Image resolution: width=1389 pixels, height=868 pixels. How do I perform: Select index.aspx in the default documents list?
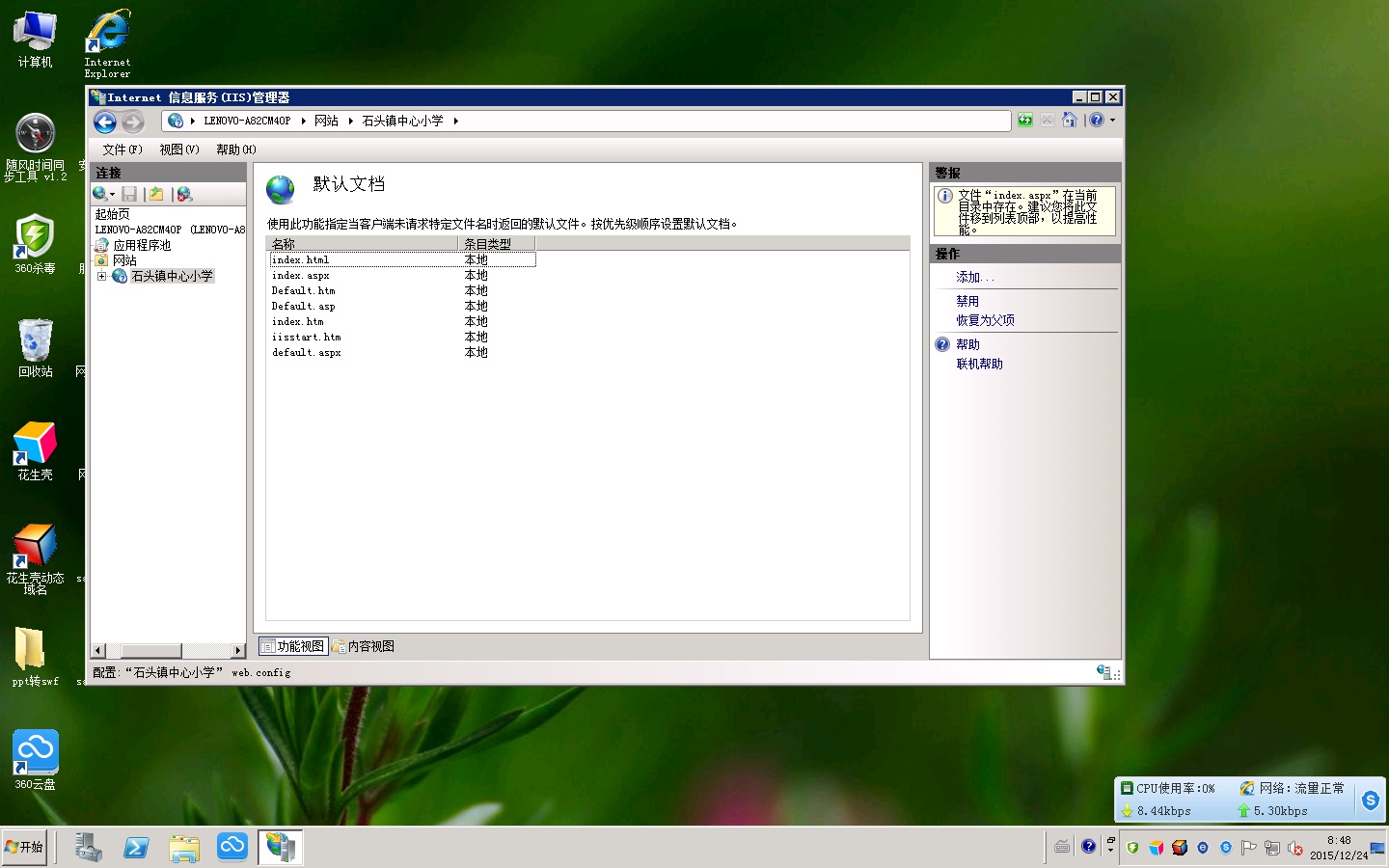click(300, 276)
